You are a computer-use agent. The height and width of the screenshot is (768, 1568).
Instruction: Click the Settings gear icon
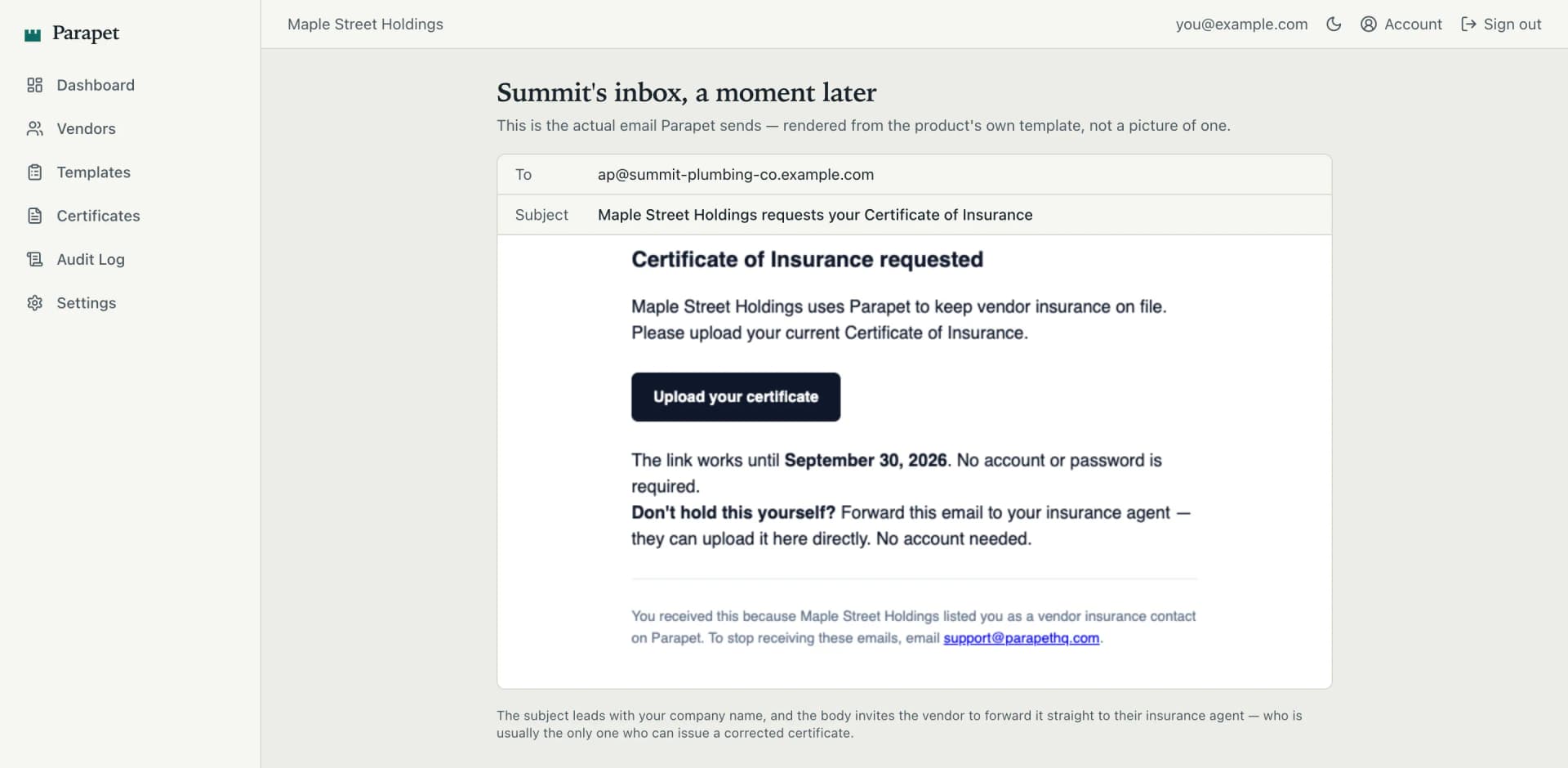[34, 303]
